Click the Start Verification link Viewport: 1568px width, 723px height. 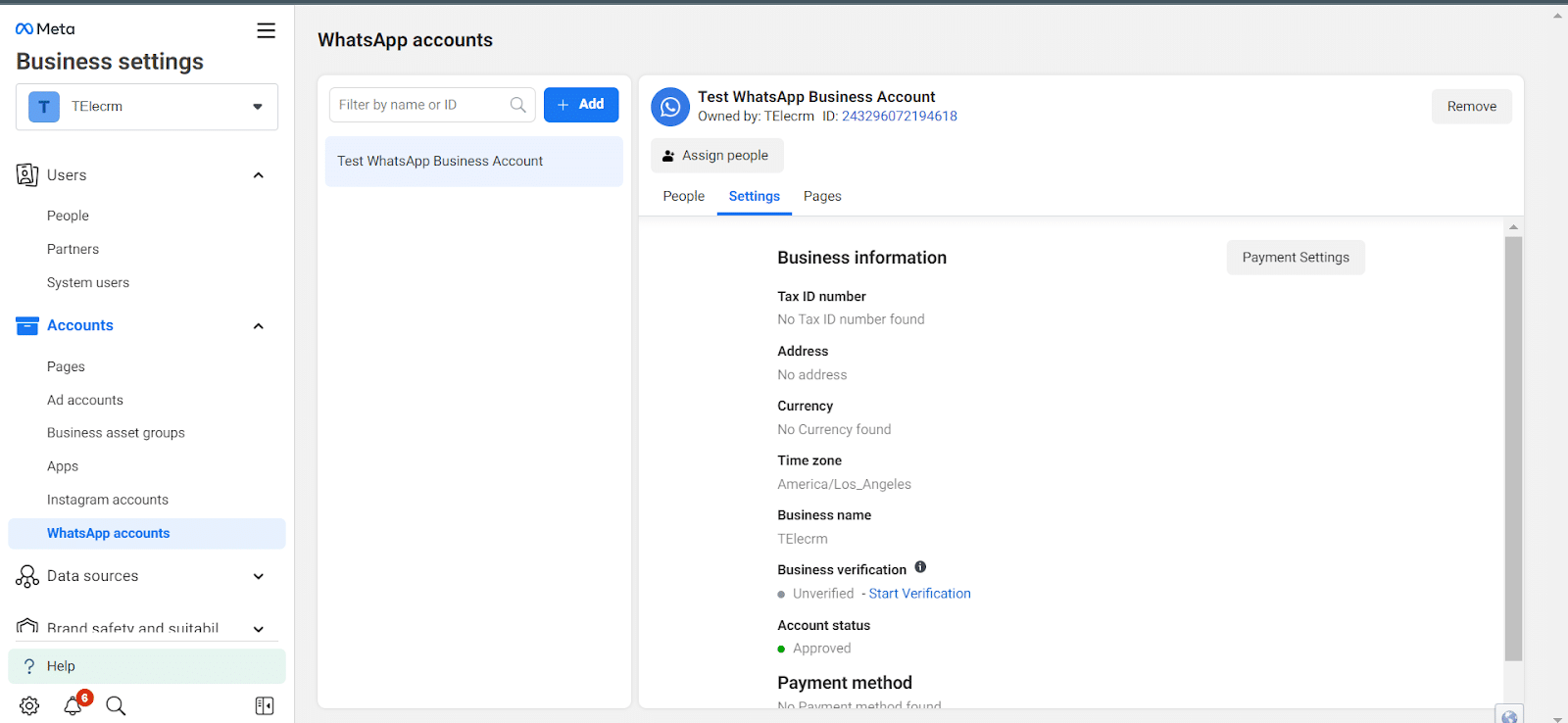coord(919,594)
